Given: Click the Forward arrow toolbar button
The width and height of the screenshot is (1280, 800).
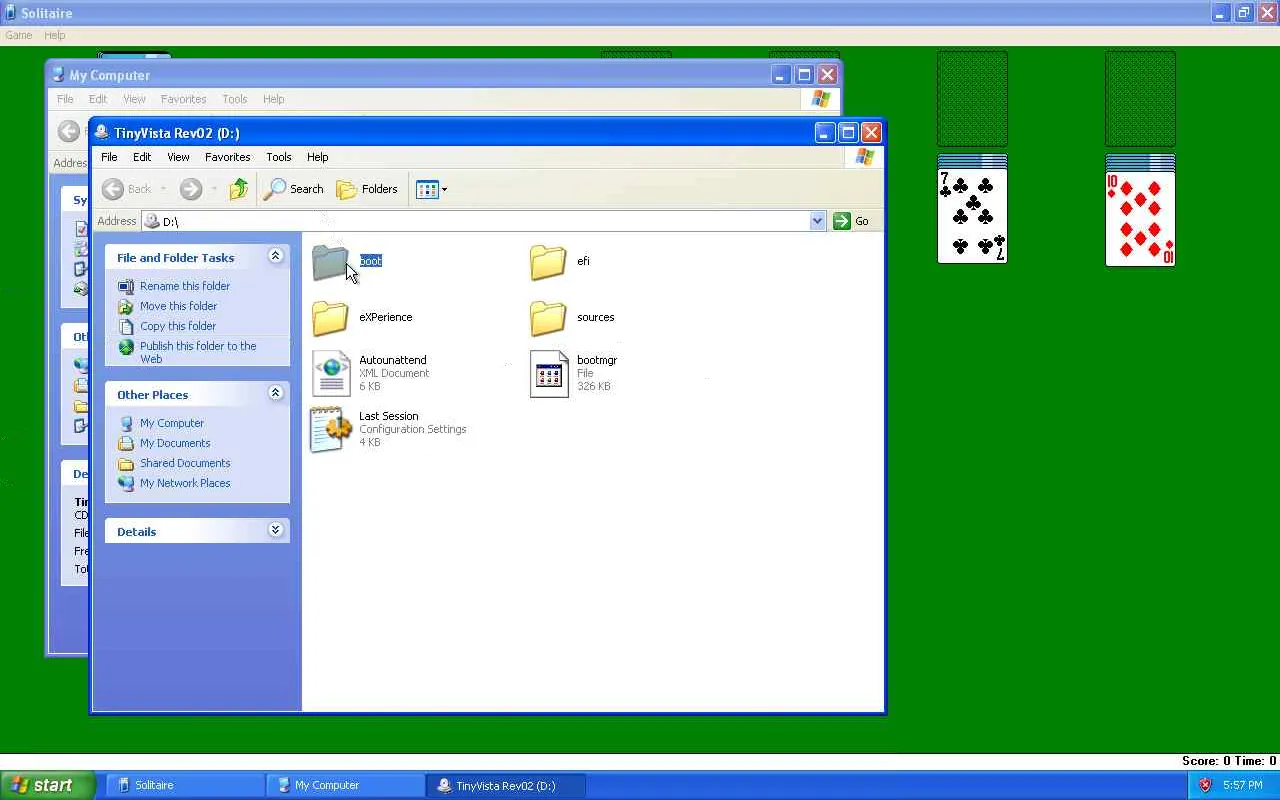Looking at the screenshot, I should tap(191, 189).
